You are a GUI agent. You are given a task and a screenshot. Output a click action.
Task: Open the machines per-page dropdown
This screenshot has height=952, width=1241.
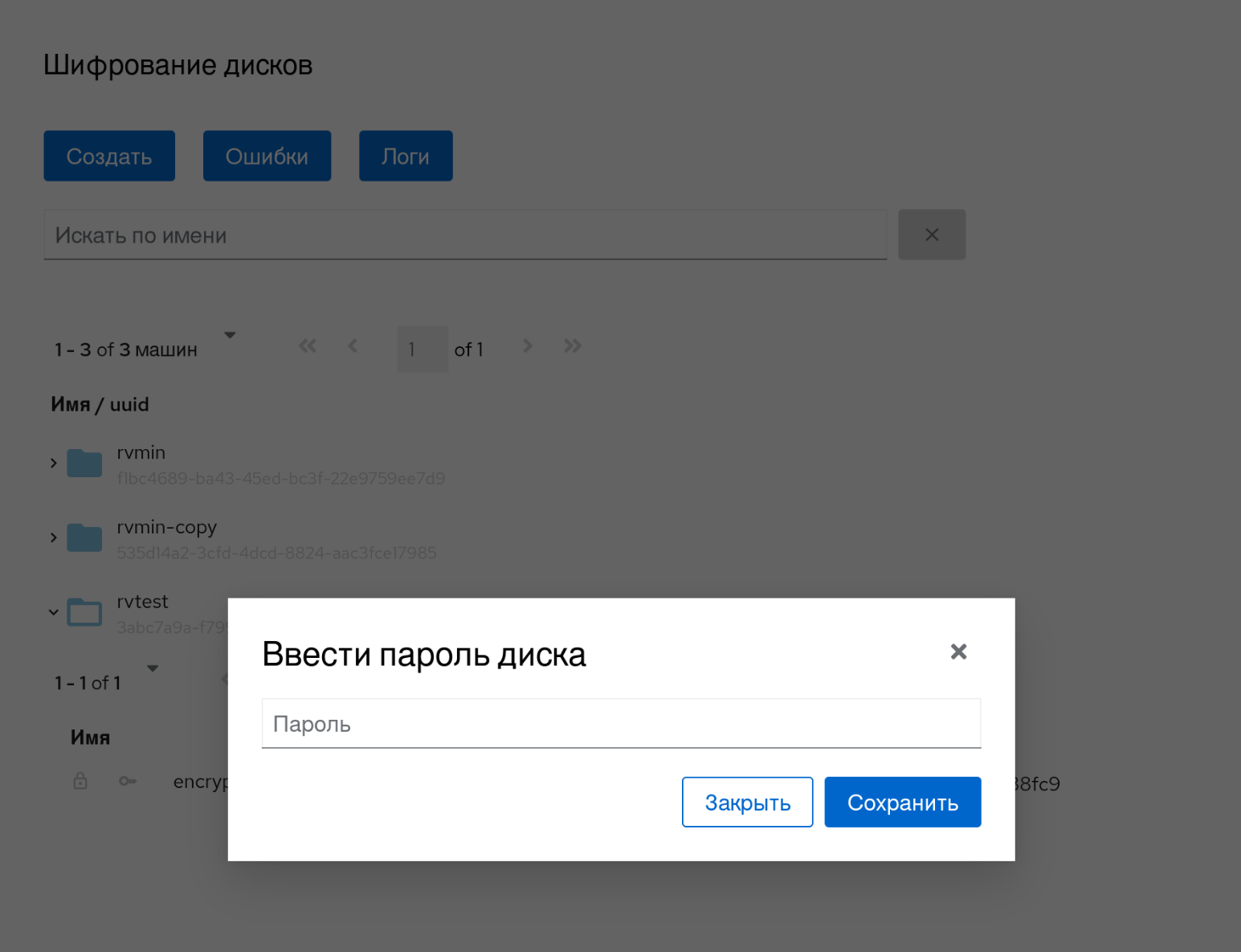click(x=230, y=335)
